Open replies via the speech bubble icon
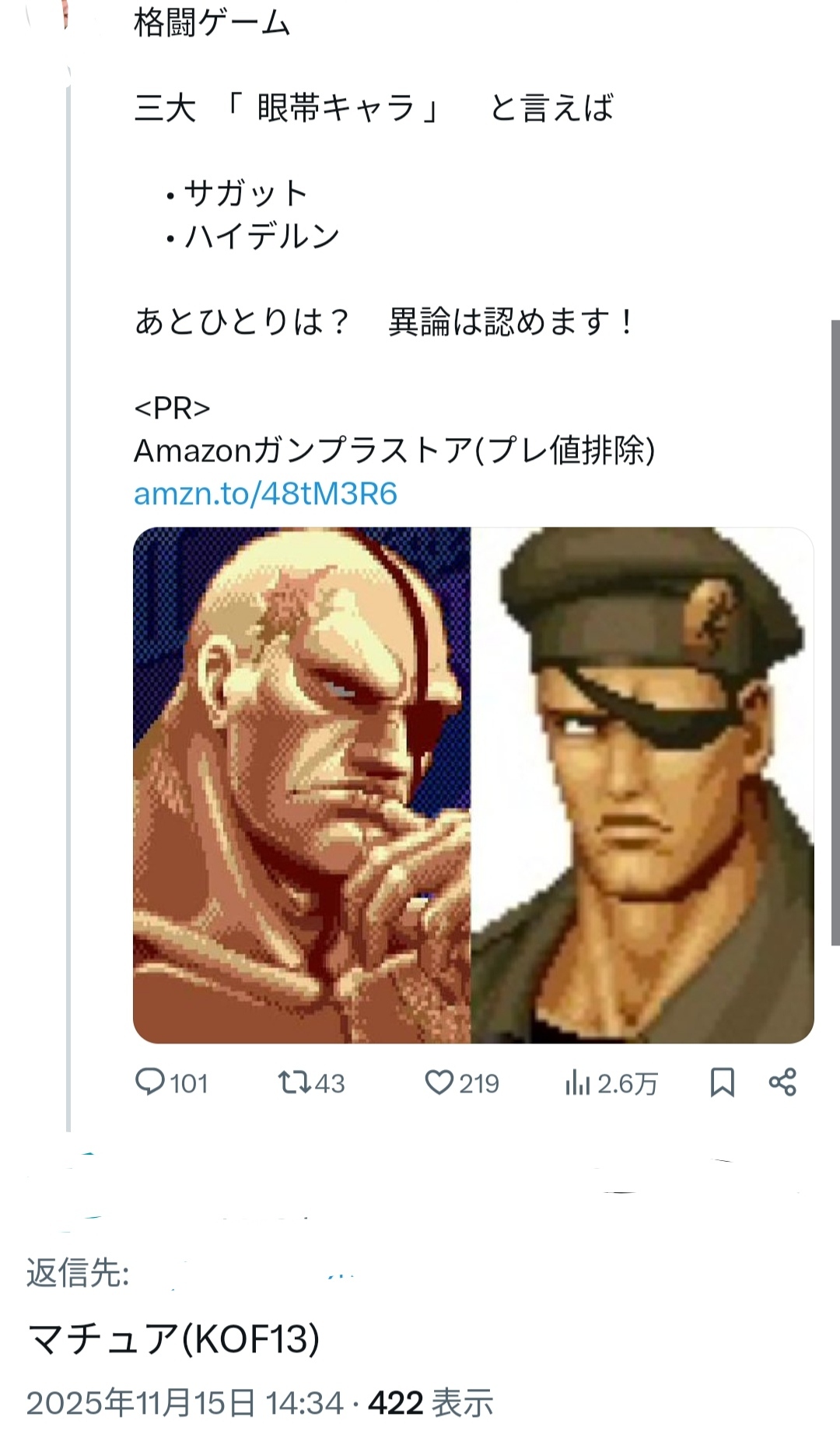This screenshot has height=1431, width=840. [150, 1082]
